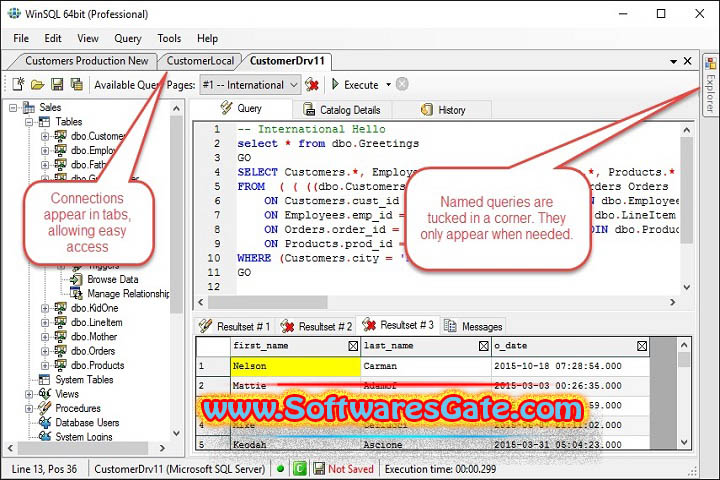Screen dimensions: 720x480
Task: Collapse the Tables tree node
Action: (29, 122)
